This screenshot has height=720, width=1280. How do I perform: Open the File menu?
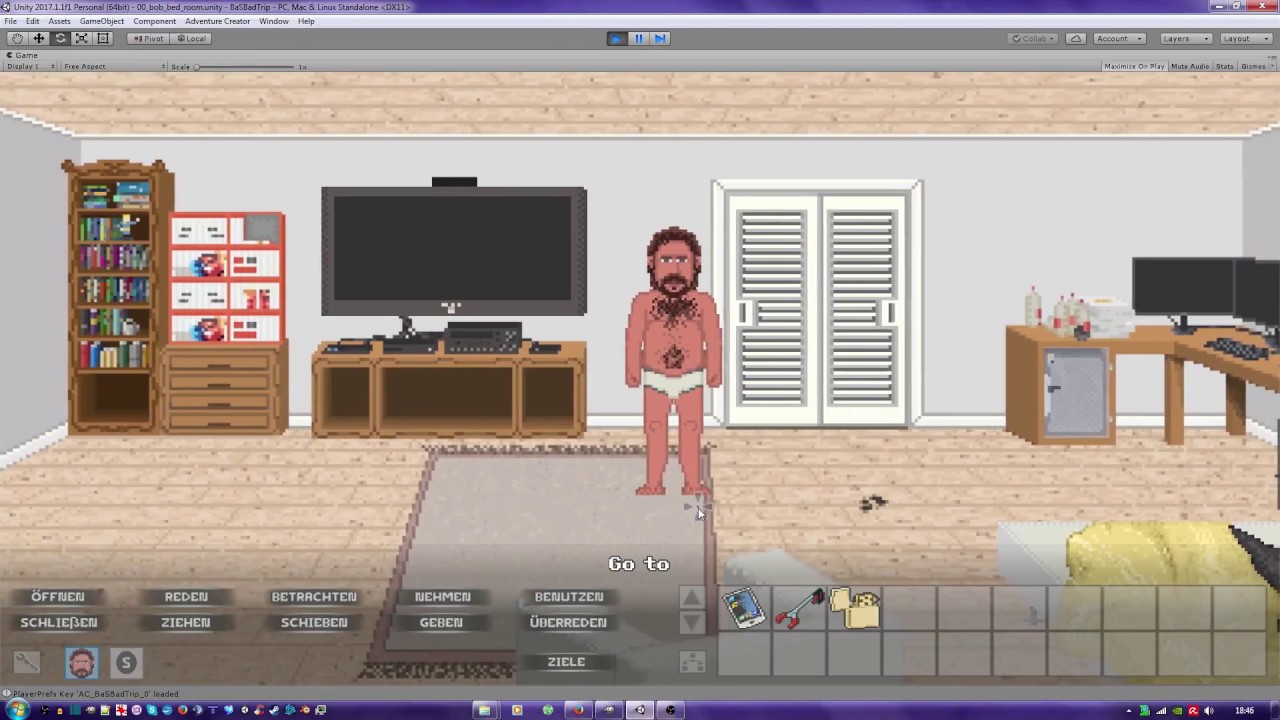[10, 21]
